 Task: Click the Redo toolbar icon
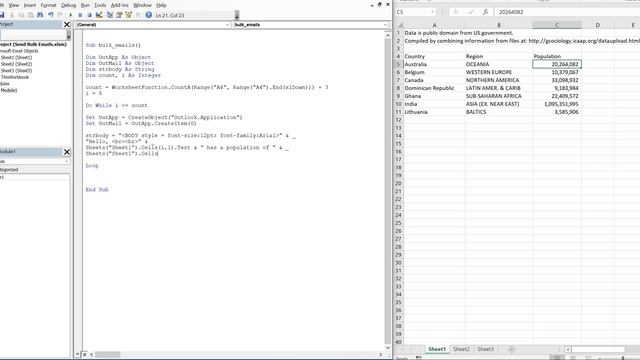click(60, 15)
